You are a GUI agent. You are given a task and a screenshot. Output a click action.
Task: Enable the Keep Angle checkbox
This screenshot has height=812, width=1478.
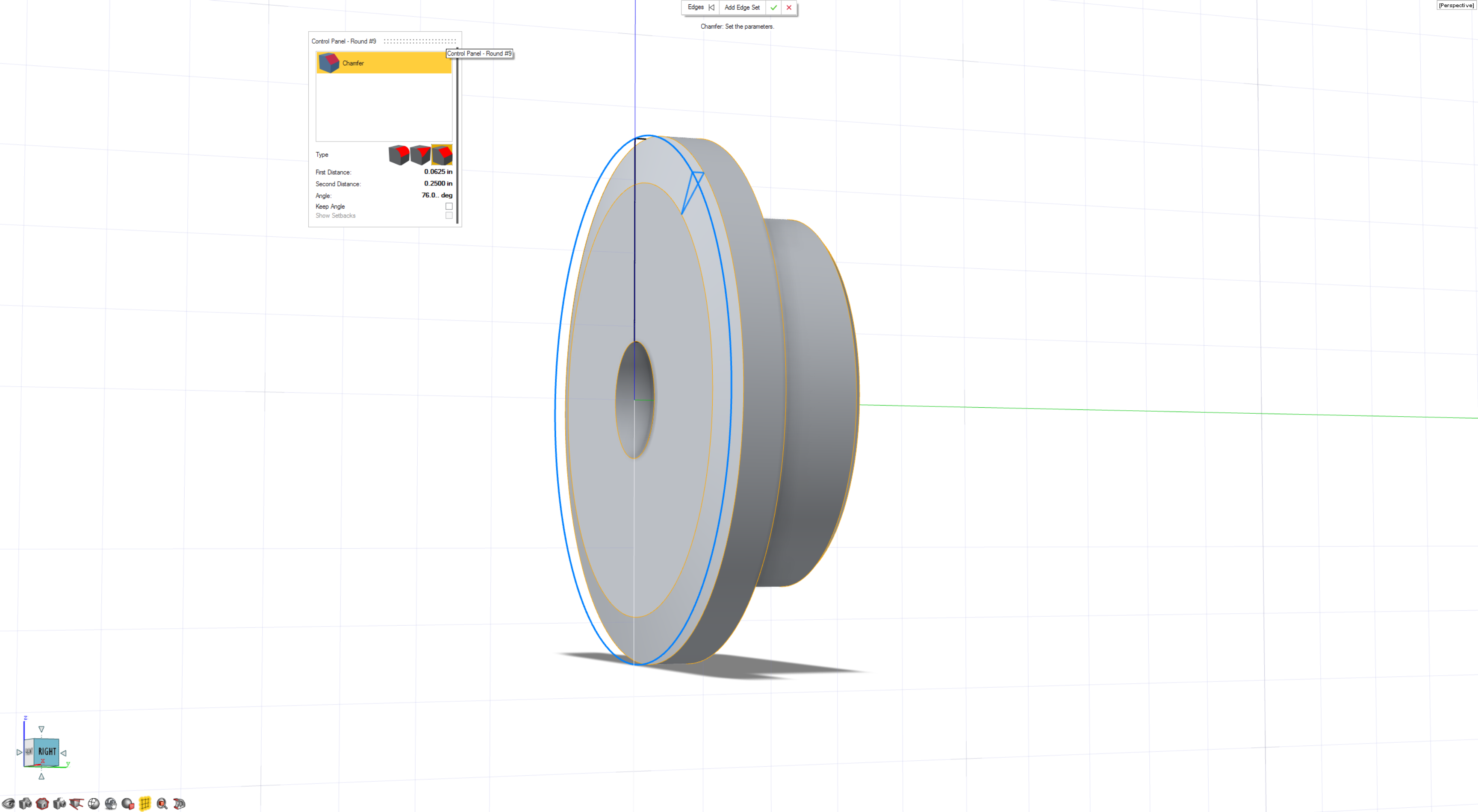click(x=448, y=206)
